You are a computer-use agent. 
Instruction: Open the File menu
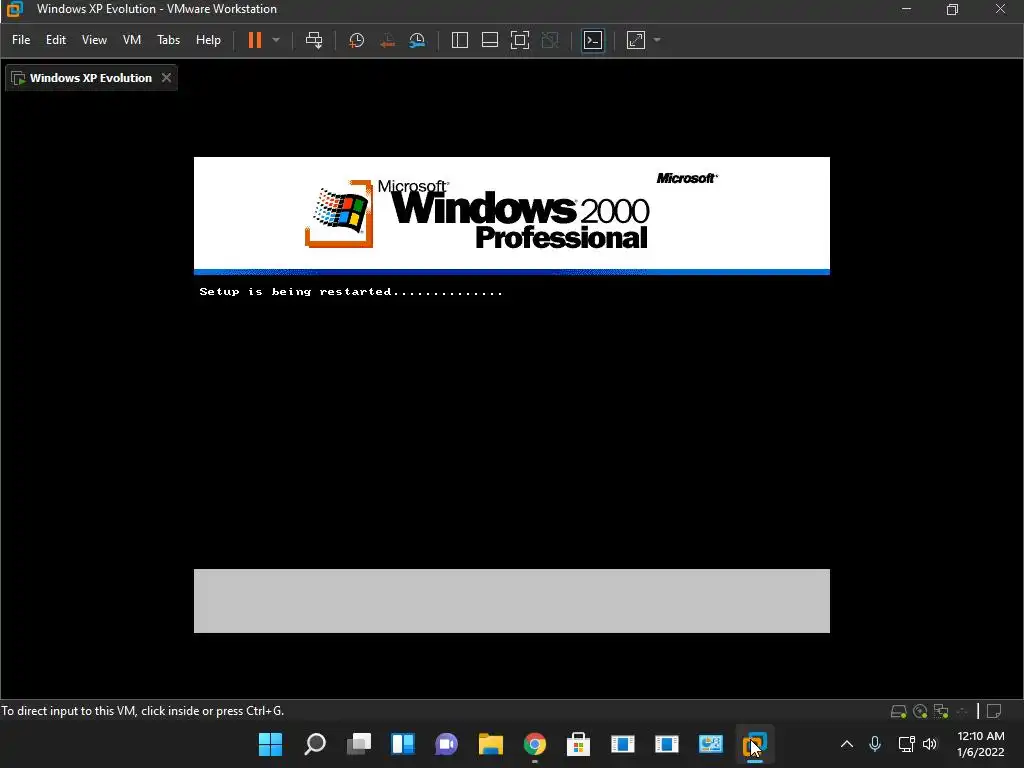pos(21,40)
